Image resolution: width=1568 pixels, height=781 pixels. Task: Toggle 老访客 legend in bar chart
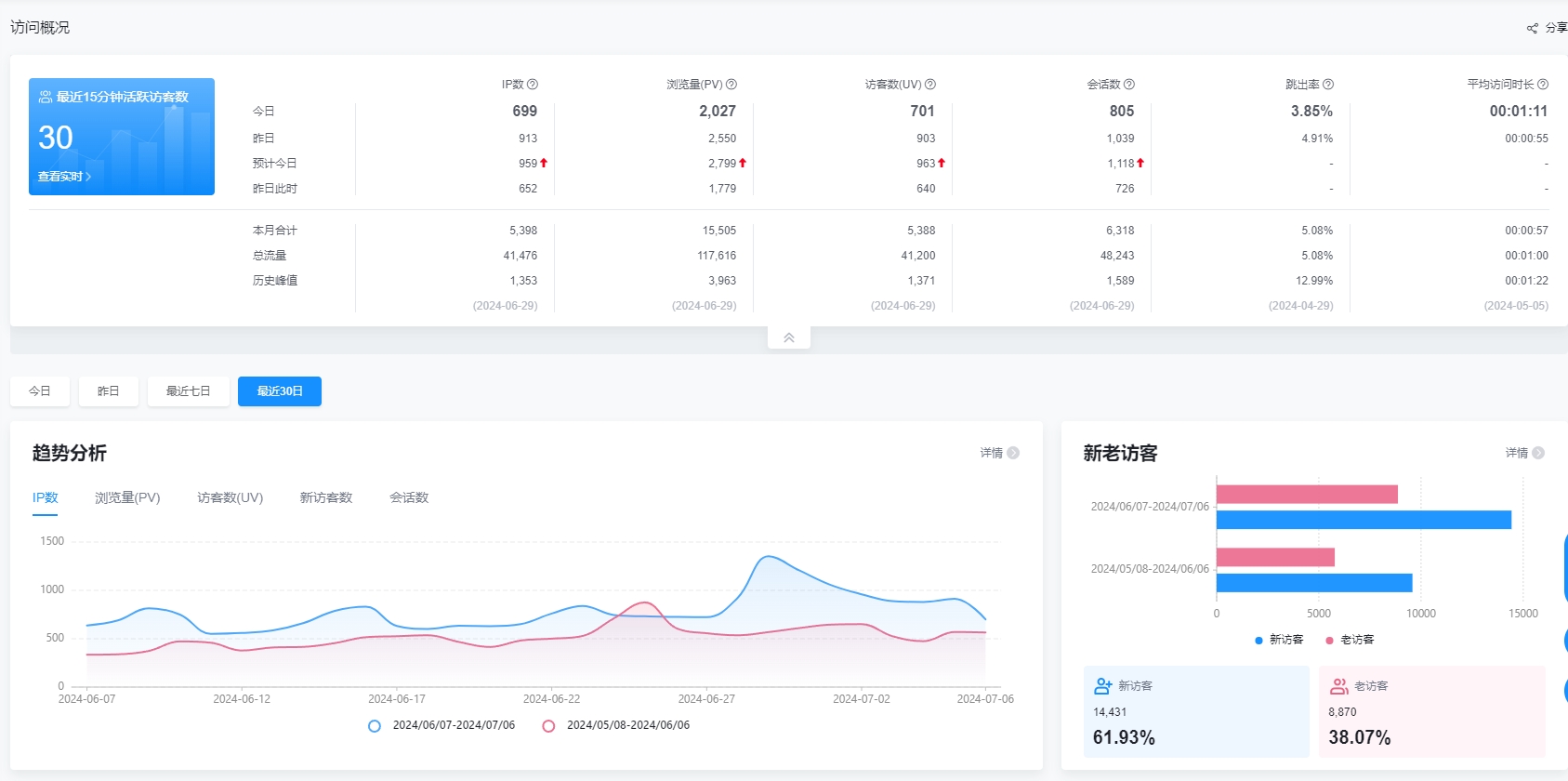(x=1350, y=640)
